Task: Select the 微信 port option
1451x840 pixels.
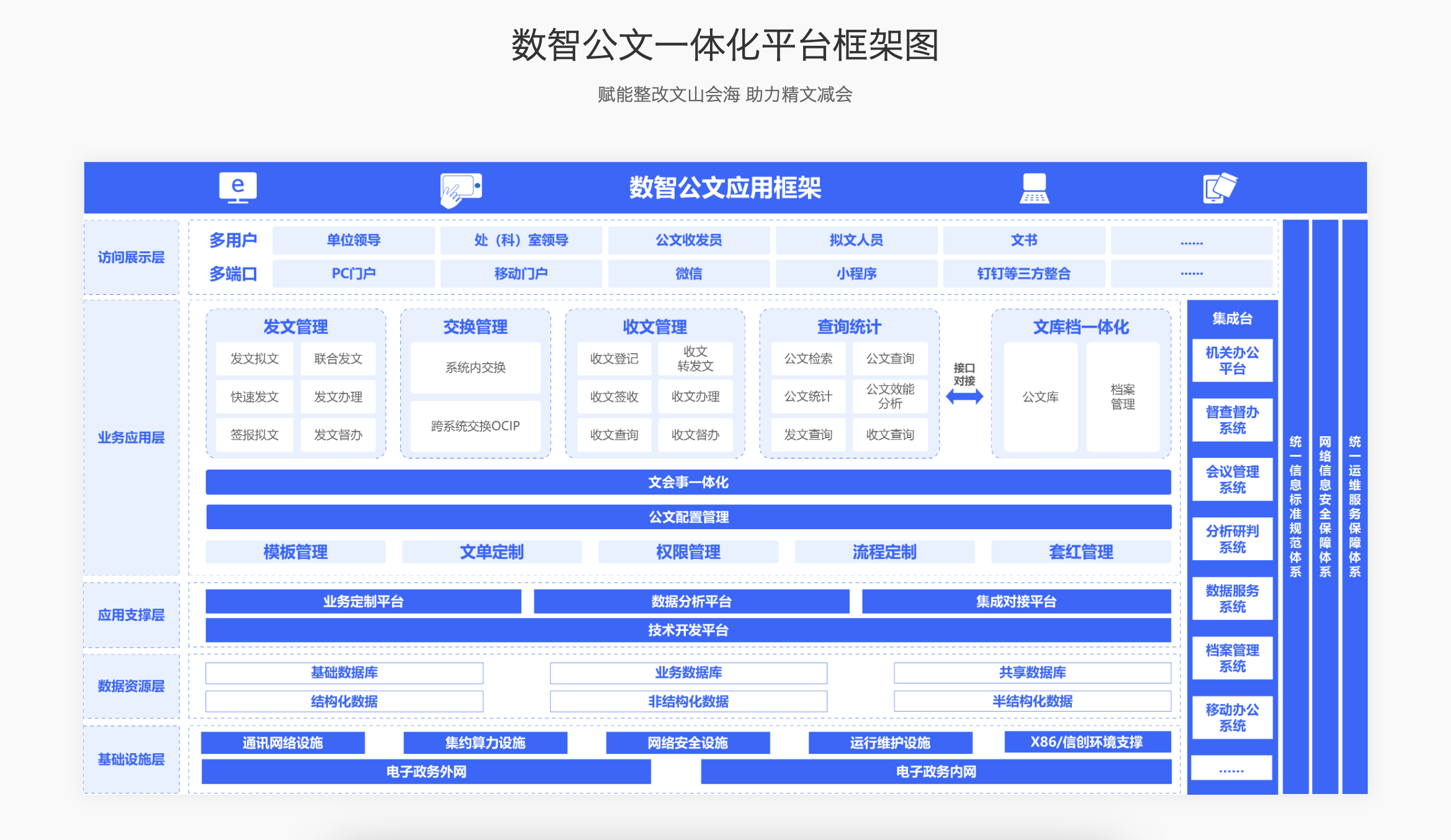Action: tap(688, 273)
